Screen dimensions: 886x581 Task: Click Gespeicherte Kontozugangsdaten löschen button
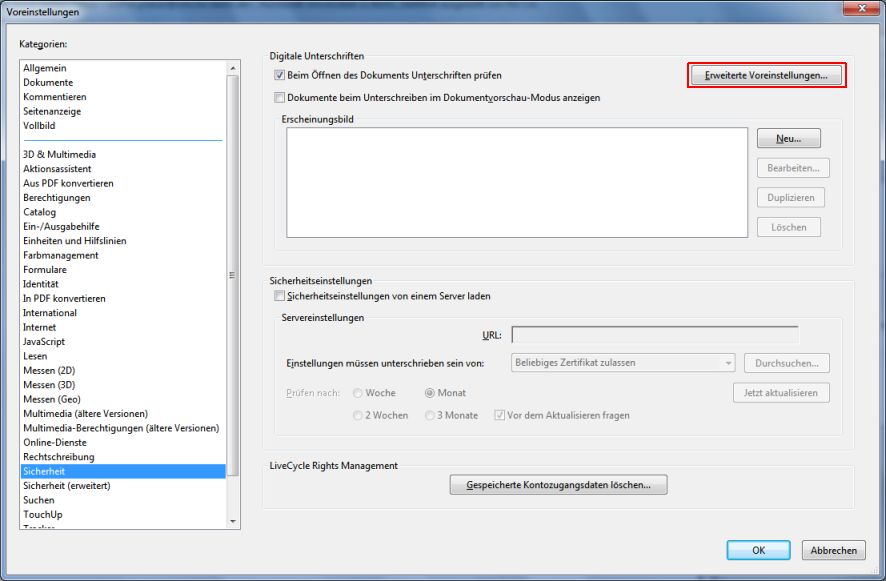(x=558, y=485)
